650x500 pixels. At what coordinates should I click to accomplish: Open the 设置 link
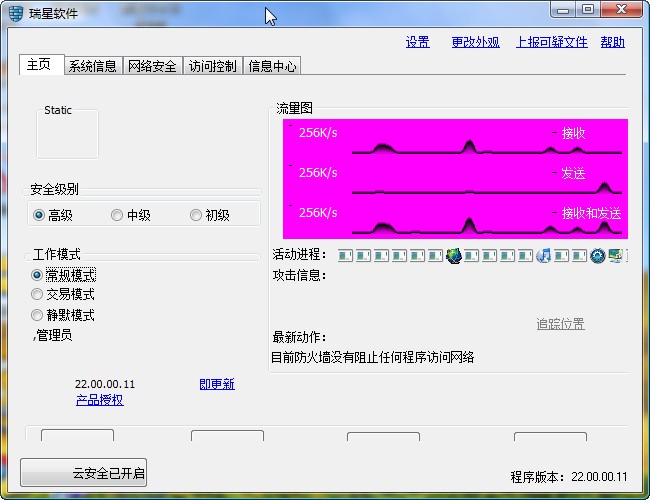[x=417, y=42]
